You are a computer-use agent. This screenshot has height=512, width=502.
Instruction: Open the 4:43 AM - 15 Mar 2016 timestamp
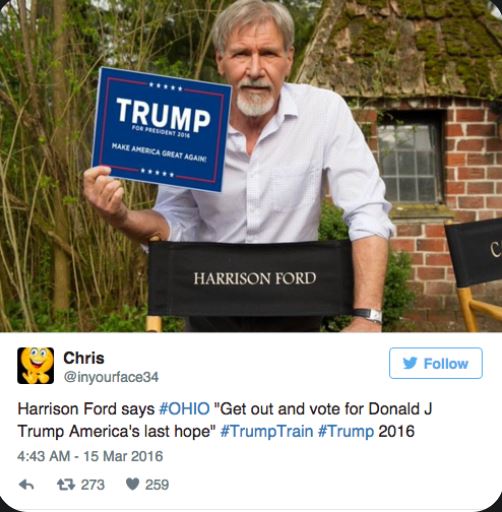[90, 456]
